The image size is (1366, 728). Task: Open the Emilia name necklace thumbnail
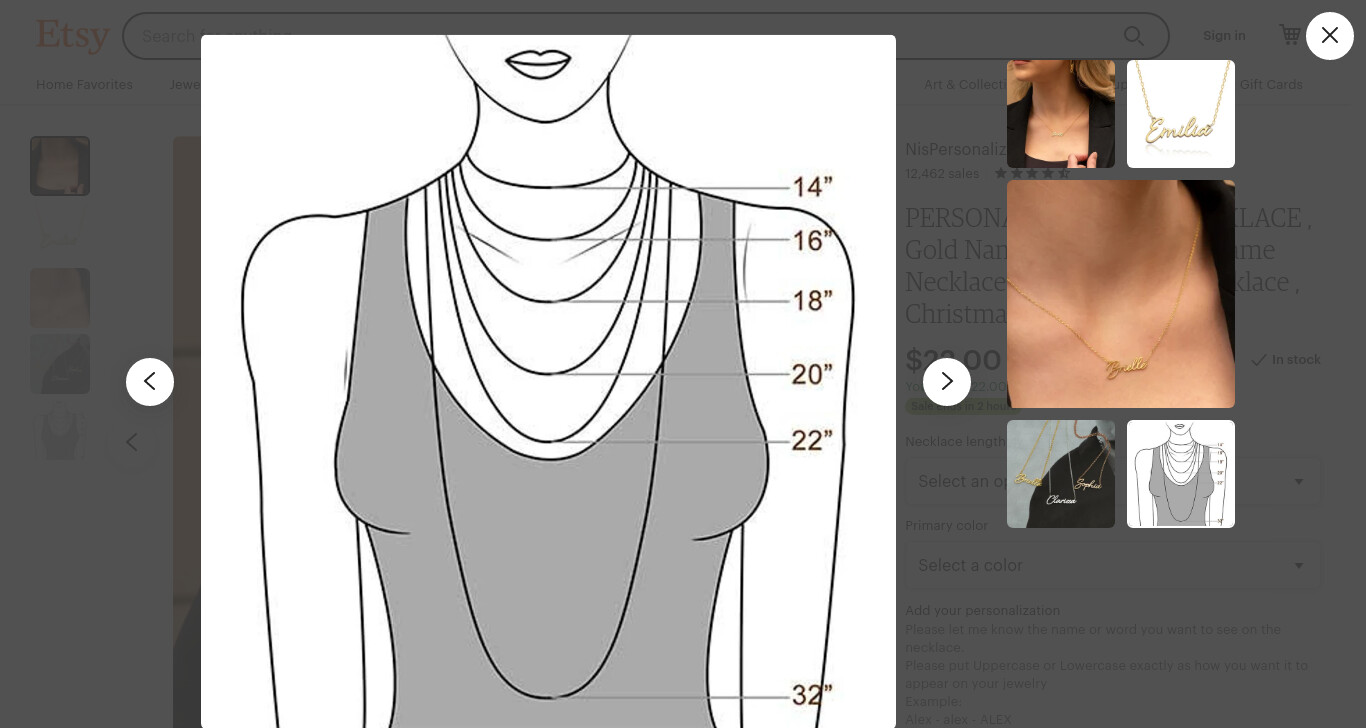coord(1180,114)
